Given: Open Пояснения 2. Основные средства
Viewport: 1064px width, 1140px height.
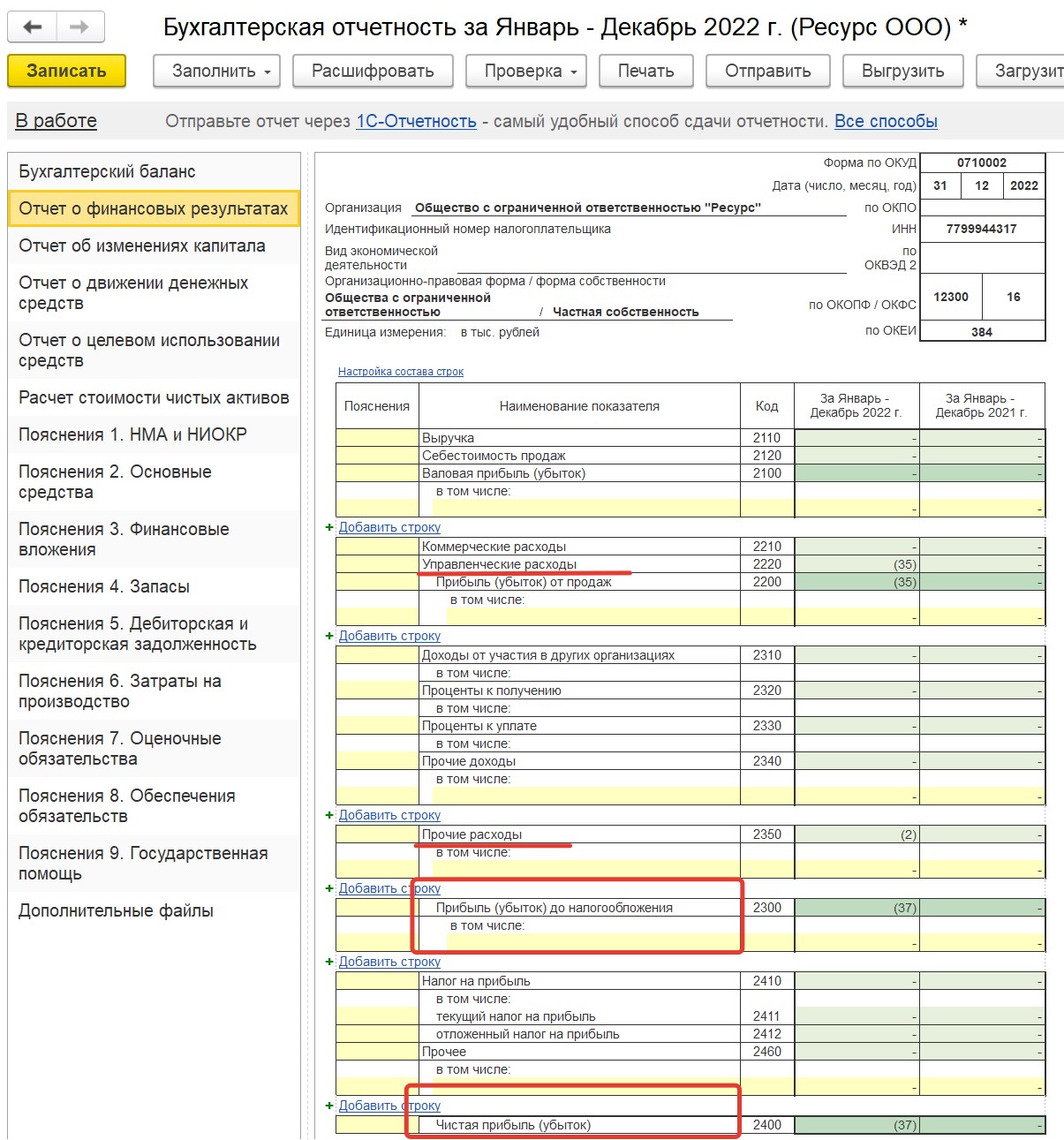Looking at the screenshot, I should [x=155, y=482].
